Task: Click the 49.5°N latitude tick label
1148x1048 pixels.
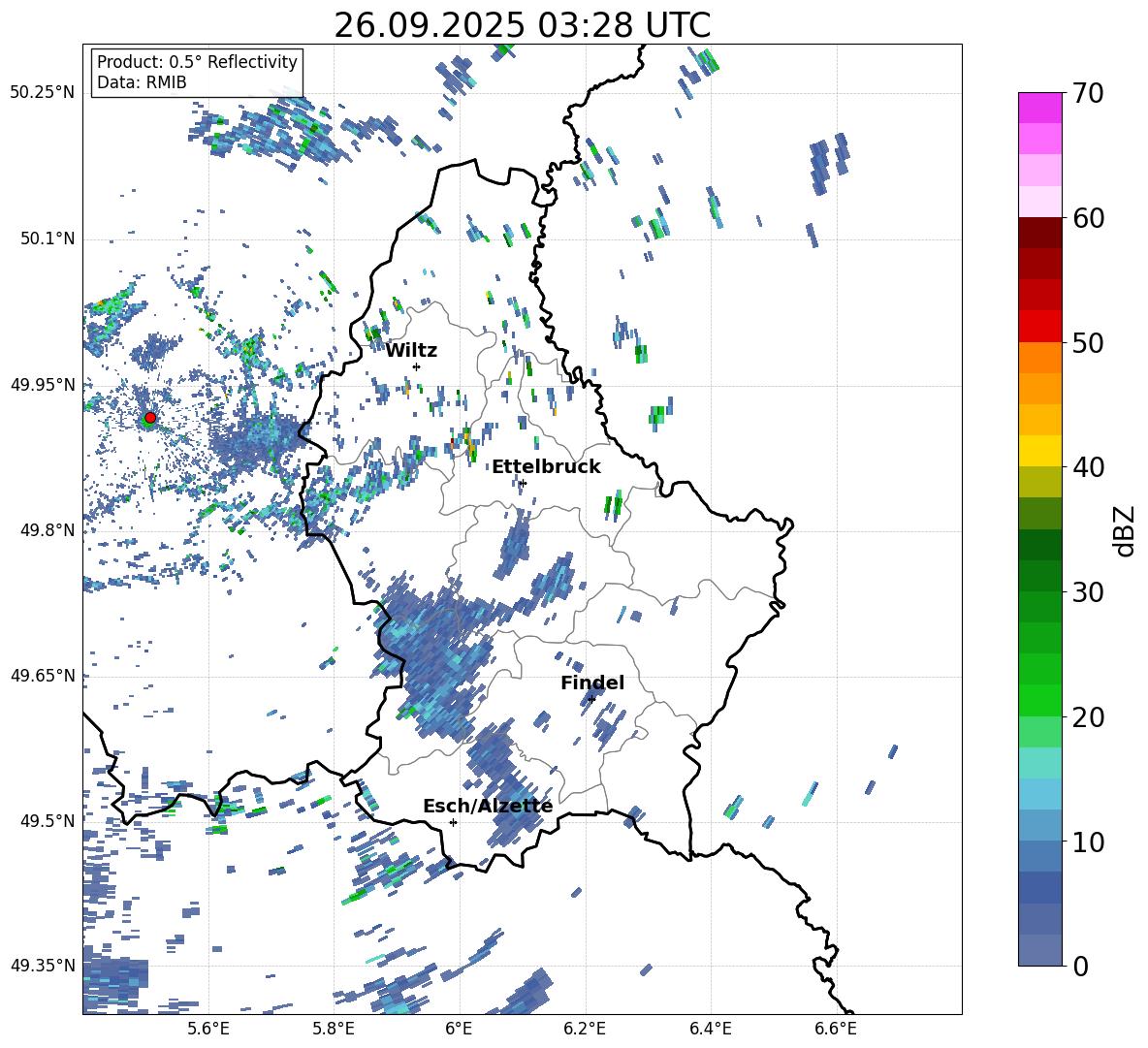Action: (48, 821)
